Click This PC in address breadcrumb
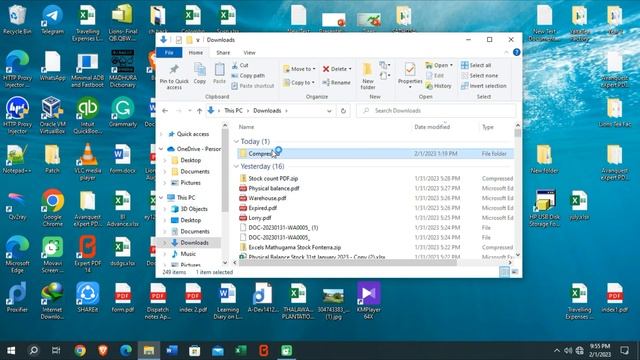This screenshot has height=360, width=640. coord(233,111)
